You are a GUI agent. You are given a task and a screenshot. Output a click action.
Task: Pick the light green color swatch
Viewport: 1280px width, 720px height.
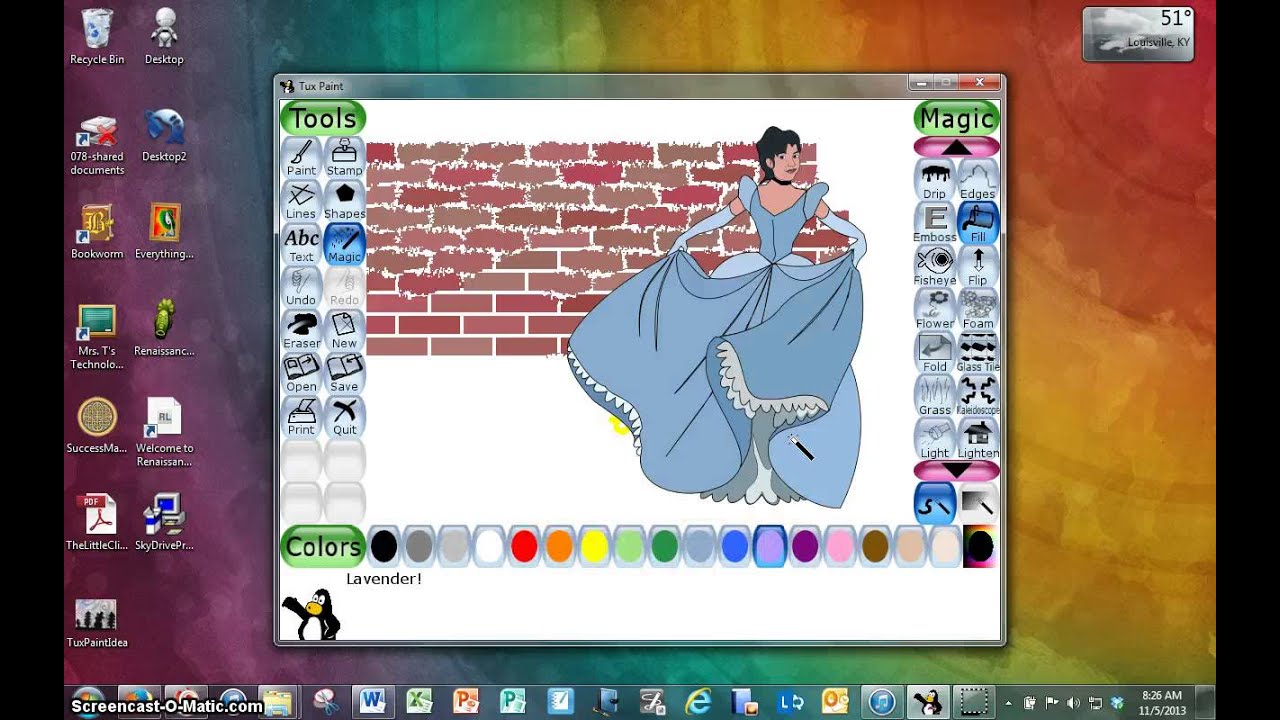(x=629, y=546)
